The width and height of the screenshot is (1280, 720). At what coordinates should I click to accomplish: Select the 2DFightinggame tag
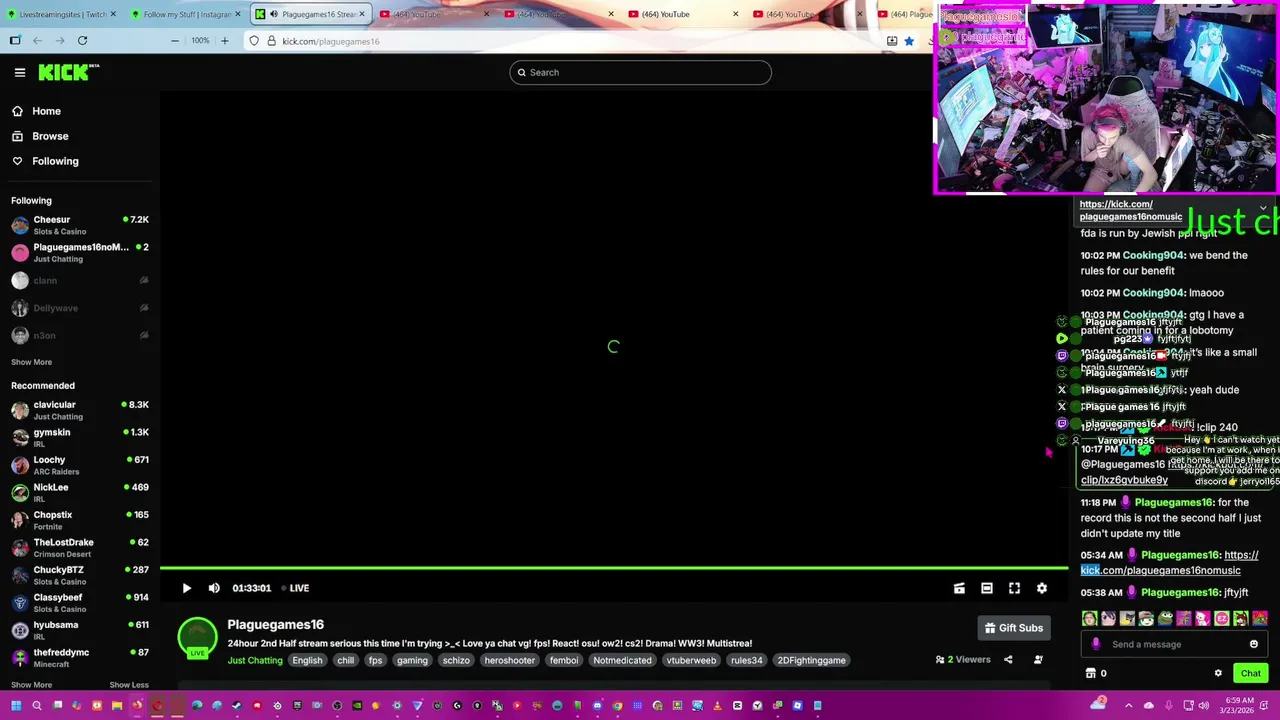click(x=812, y=660)
